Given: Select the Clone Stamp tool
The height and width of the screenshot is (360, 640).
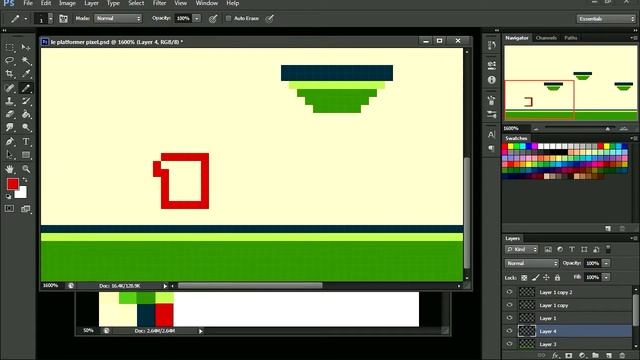Looking at the screenshot, I should pos(10,101).
